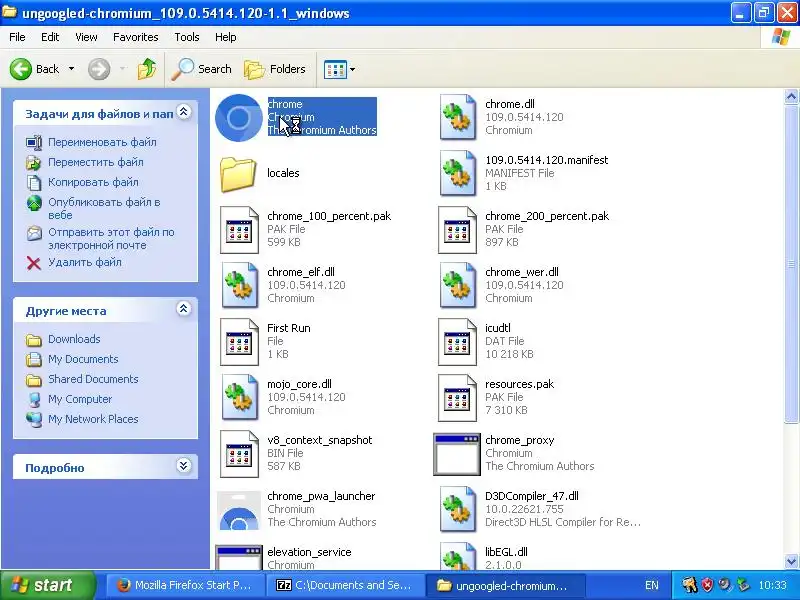This screenshot has height=600, width=800.
Task: Click the red shield security tray icon
Action: (x=707, y=585)
